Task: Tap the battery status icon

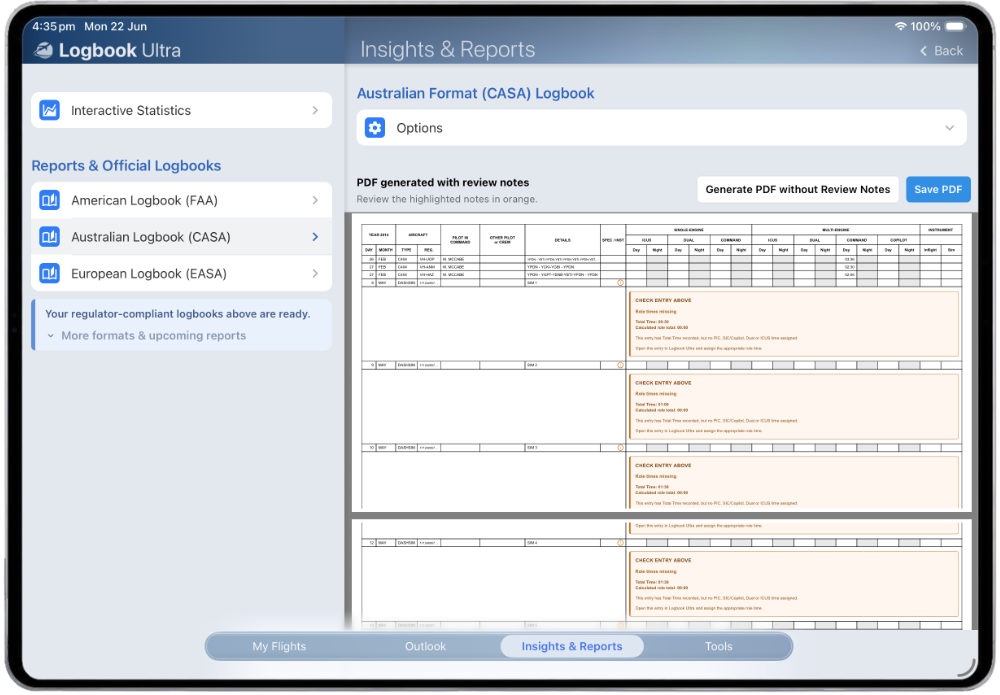Action: point(956,26)
